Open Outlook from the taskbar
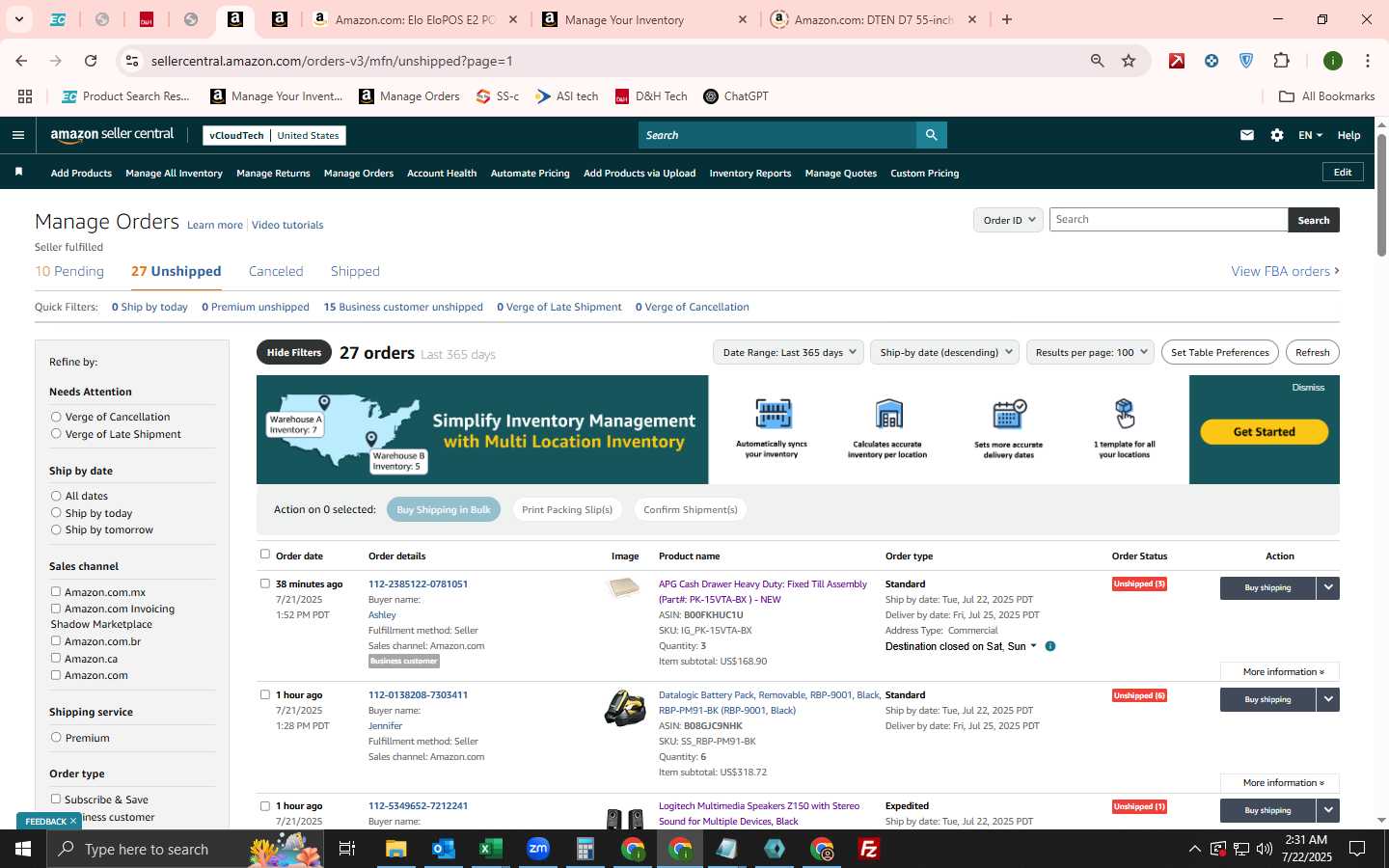The image size is (1389, 868). tap(444, 849)
